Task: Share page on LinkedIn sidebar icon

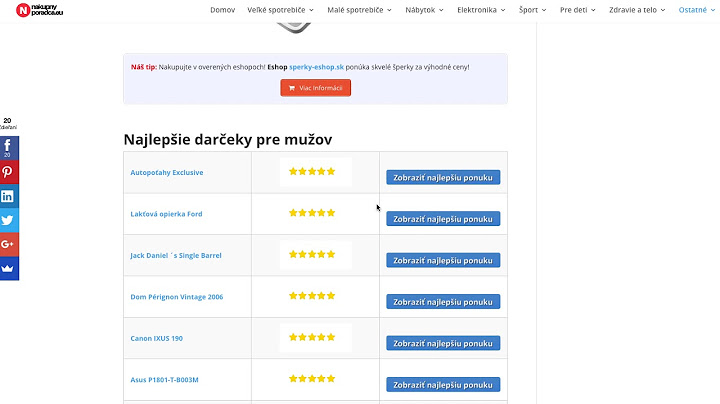Action: [x=9, y=196]
